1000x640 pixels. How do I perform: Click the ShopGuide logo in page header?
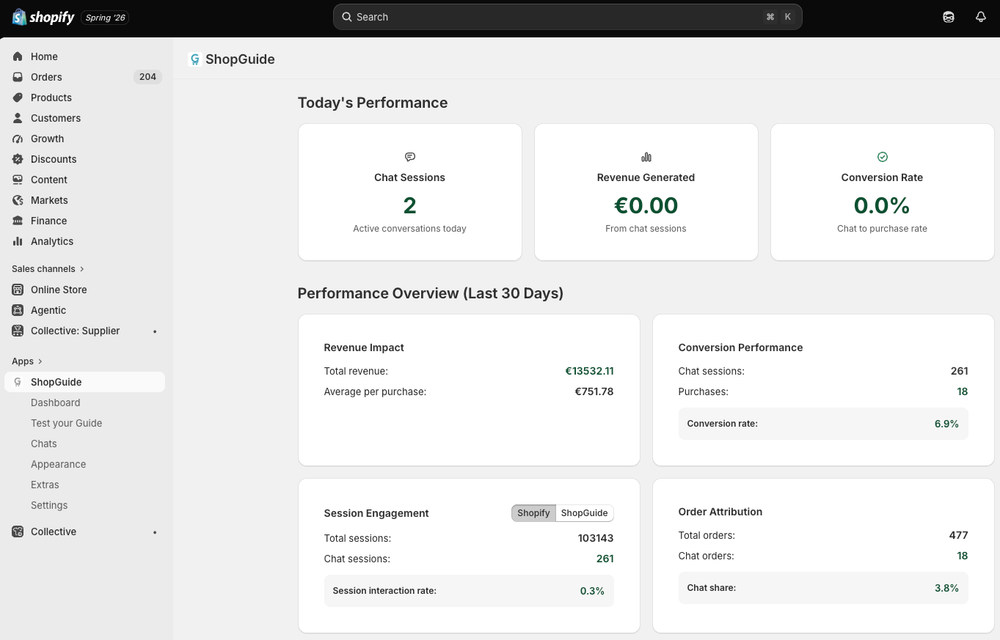click(x=195, y=59)
